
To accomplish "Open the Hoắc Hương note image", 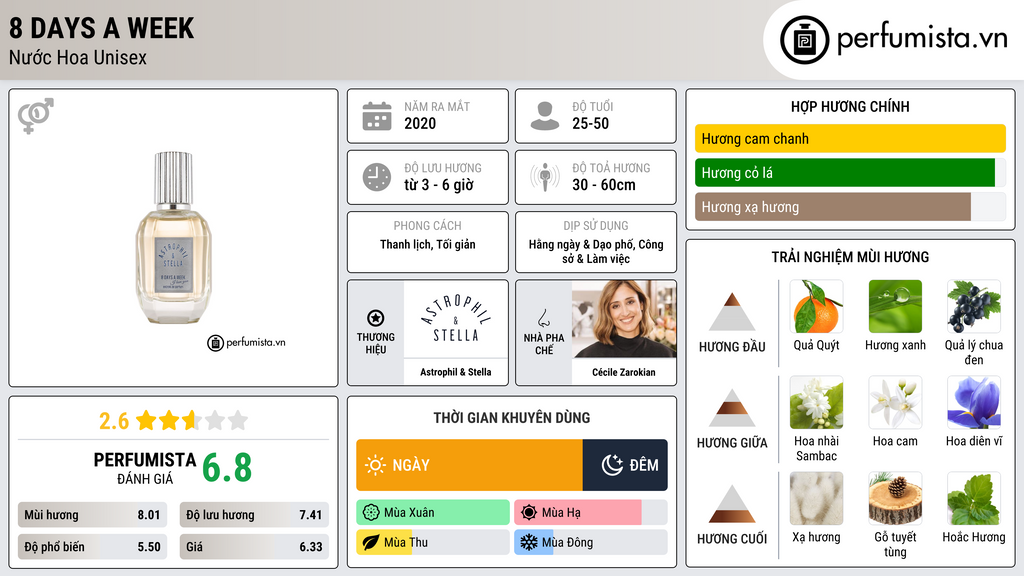I will (974, 498).
